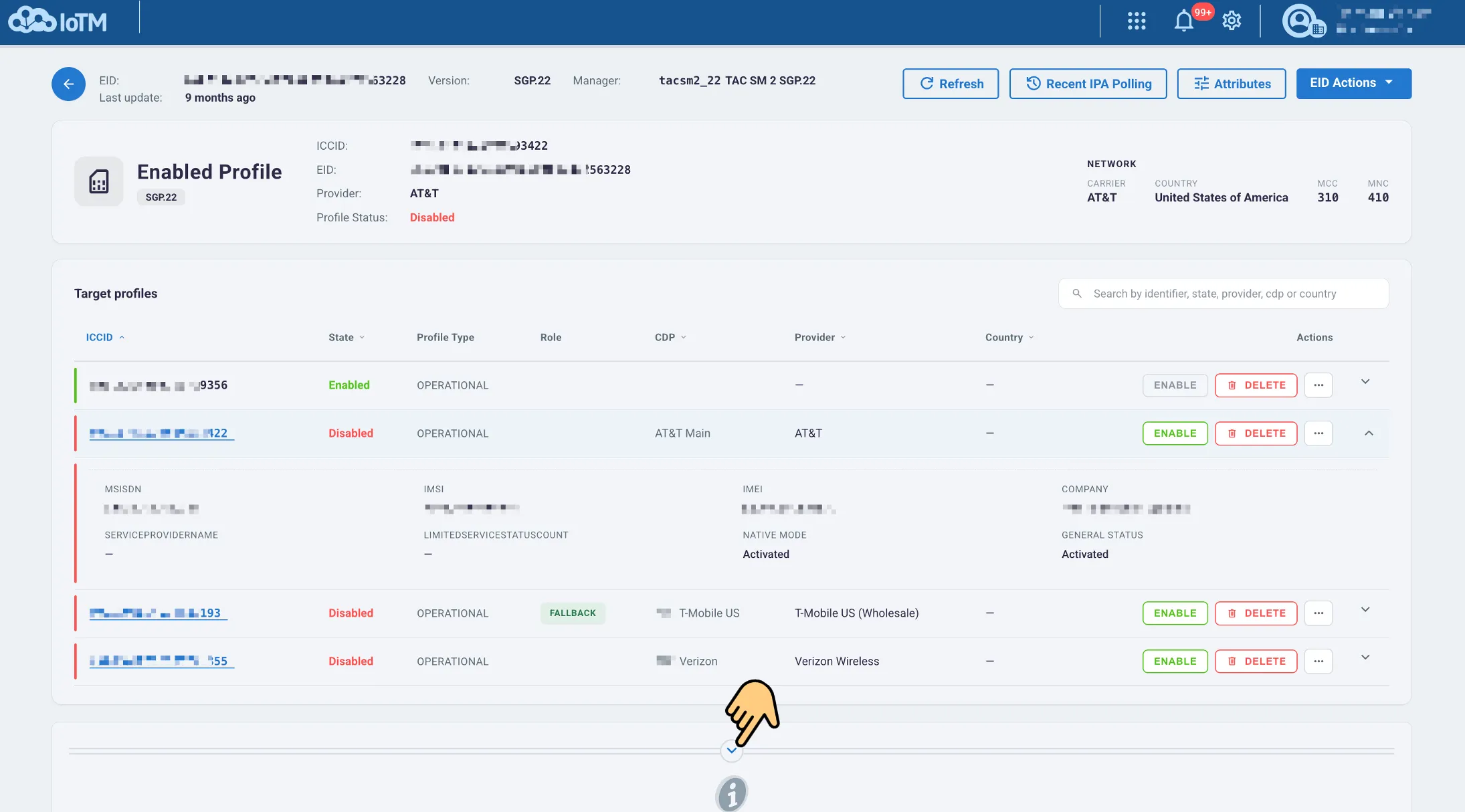Expand row details for ICCID ending 9356
Screen dimensions: 1465x812
pos(1365,382)
